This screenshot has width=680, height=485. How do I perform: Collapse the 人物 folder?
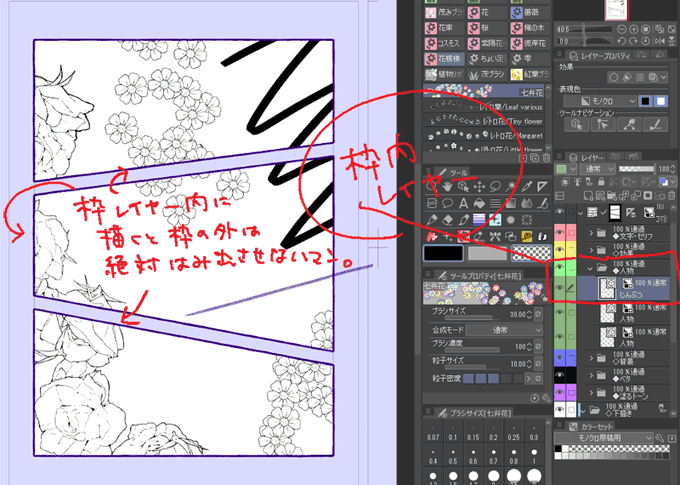[590, 268]
